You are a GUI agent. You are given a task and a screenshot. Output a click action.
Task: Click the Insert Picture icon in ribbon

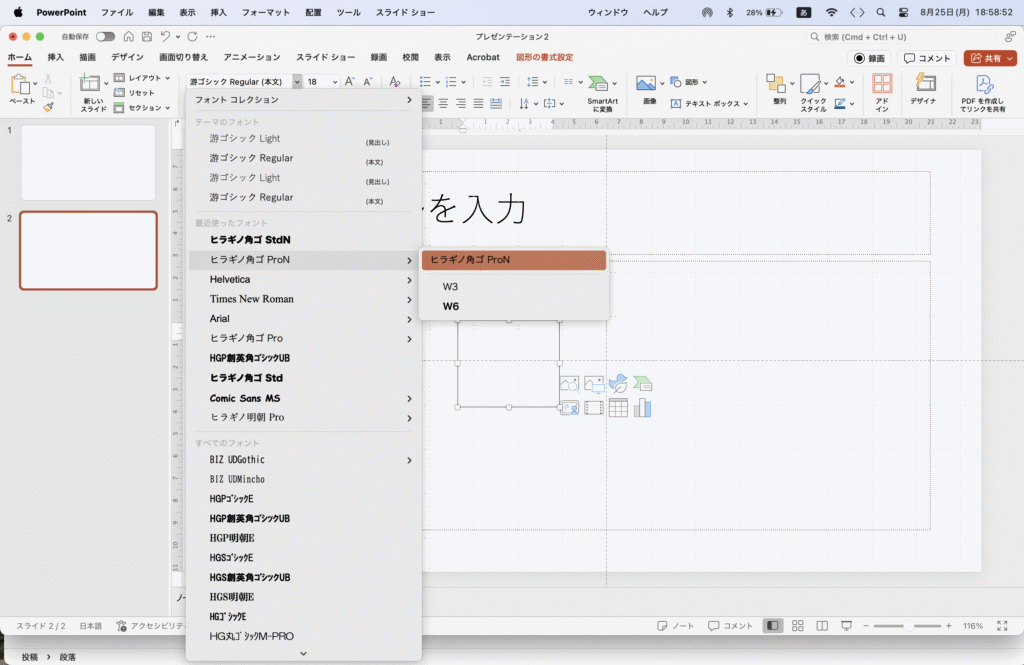(647, 84)
